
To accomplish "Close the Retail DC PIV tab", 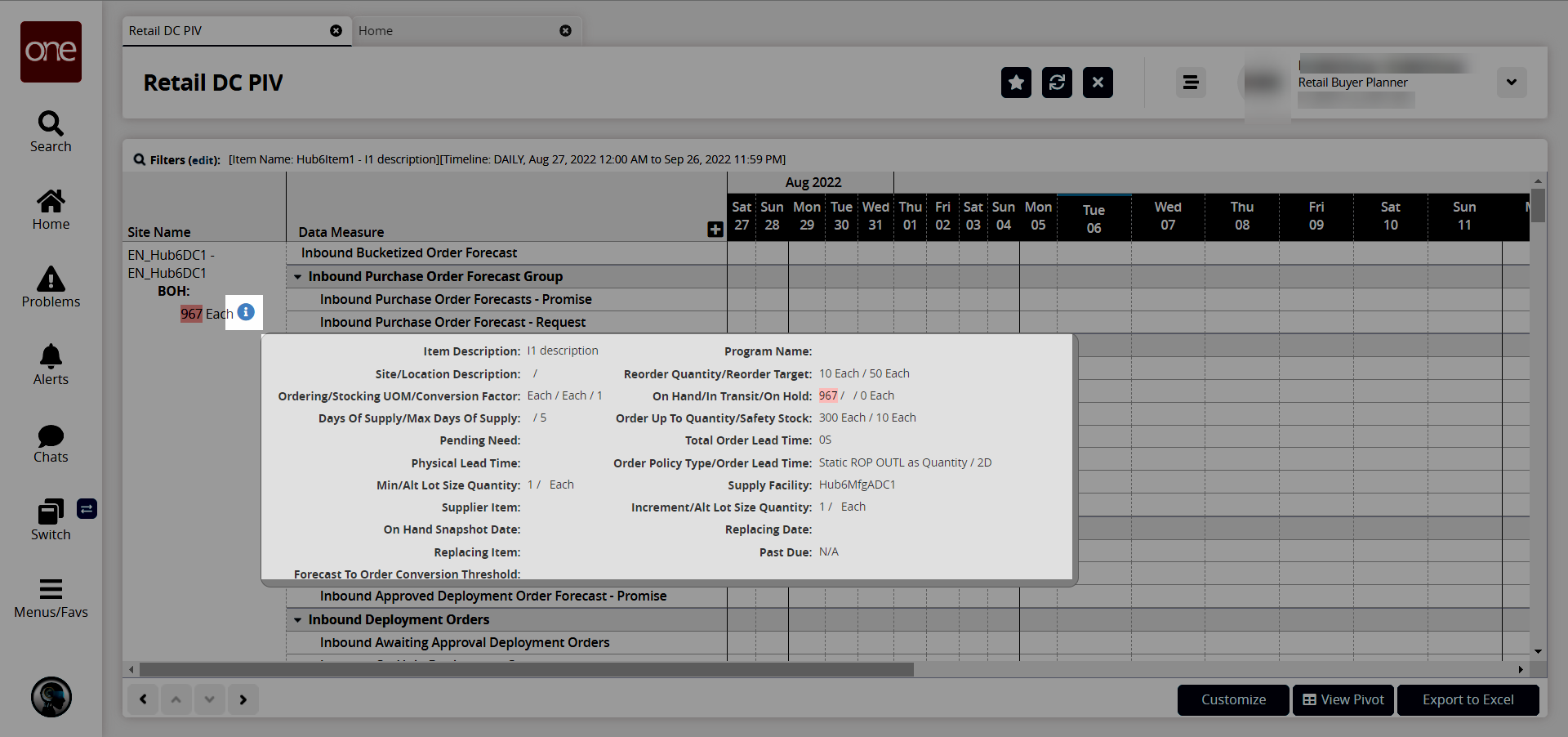I will tap(336, 31).
